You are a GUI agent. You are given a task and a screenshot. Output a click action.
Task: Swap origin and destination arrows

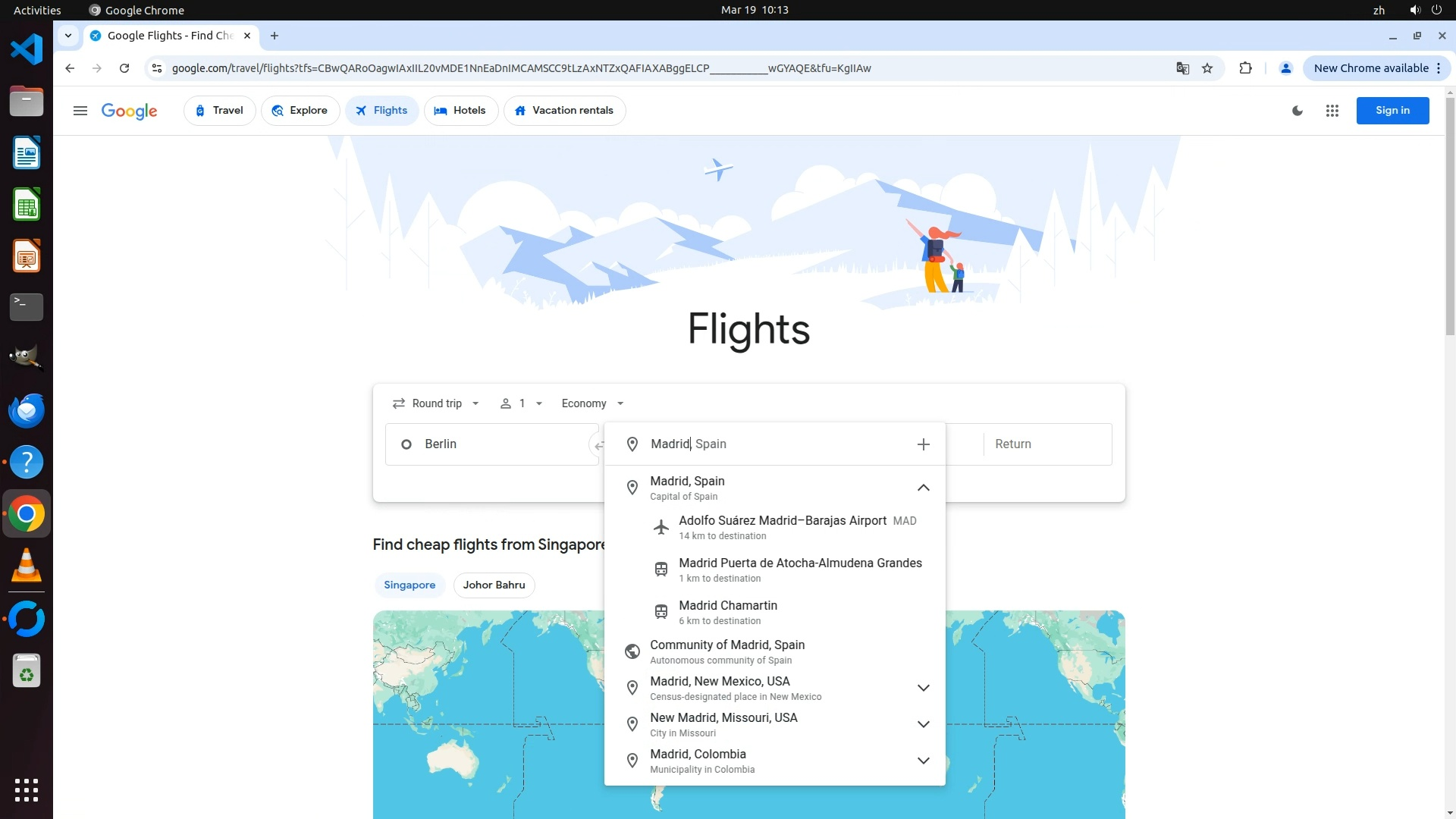(x=598, y=445)
